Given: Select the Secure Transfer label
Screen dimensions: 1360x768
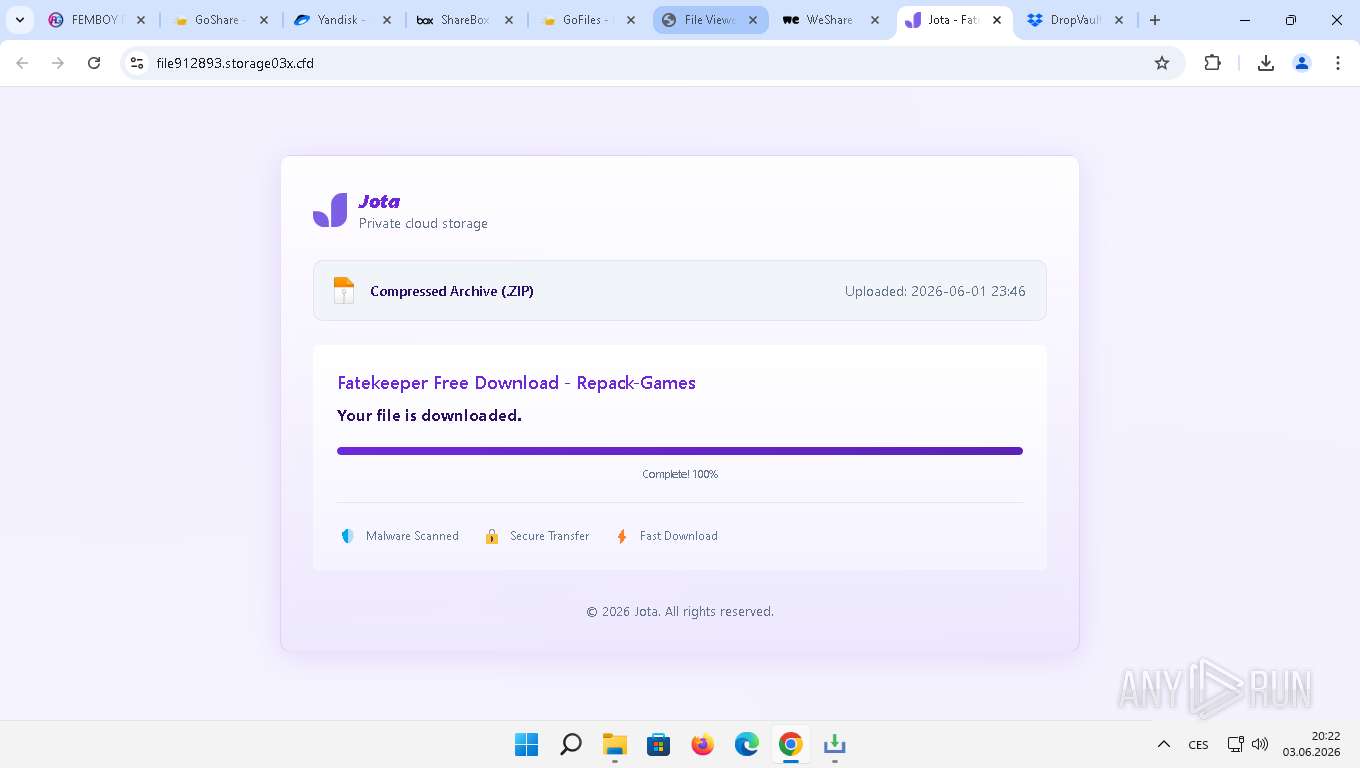Looking at the screenshot, I should pyautogui.click(x=549, y=536).
